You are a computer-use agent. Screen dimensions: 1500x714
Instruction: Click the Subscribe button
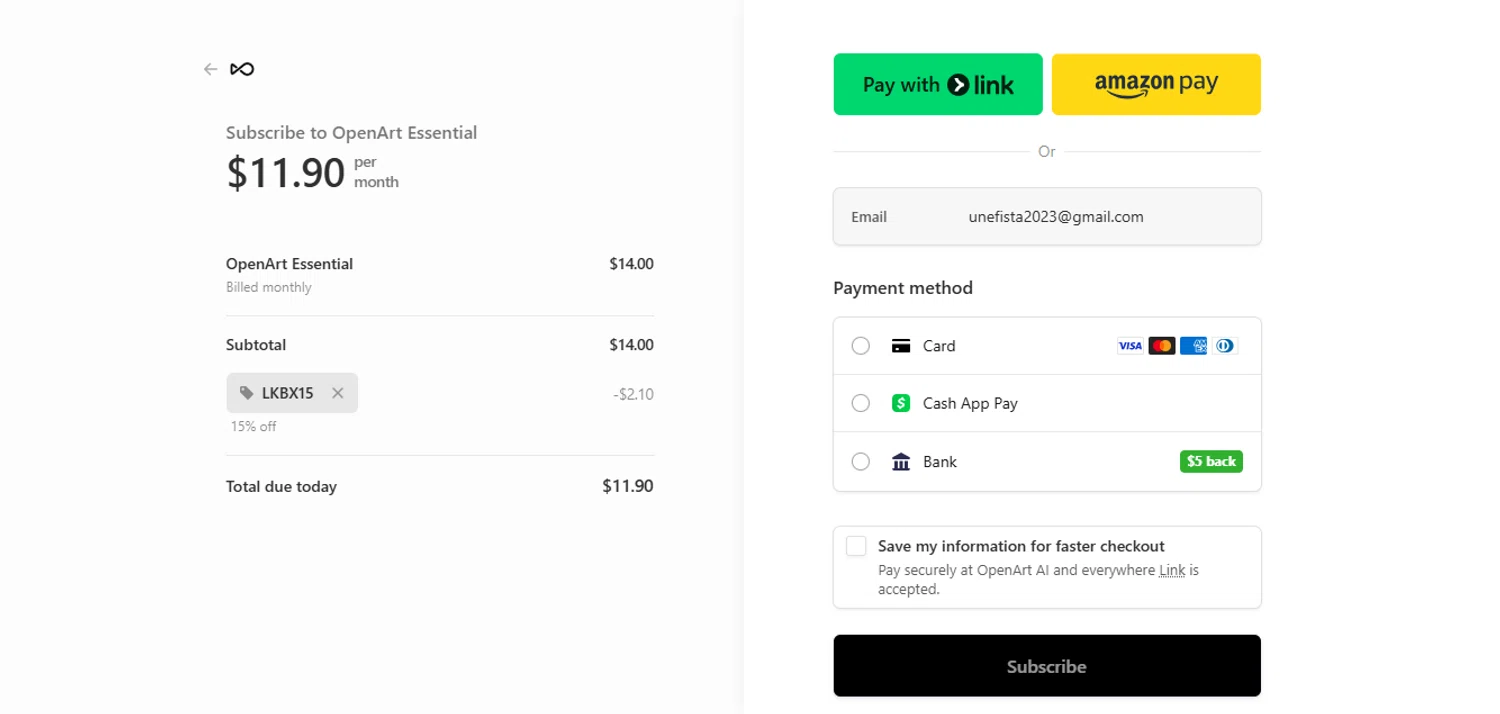click(x=1047, y=666)
